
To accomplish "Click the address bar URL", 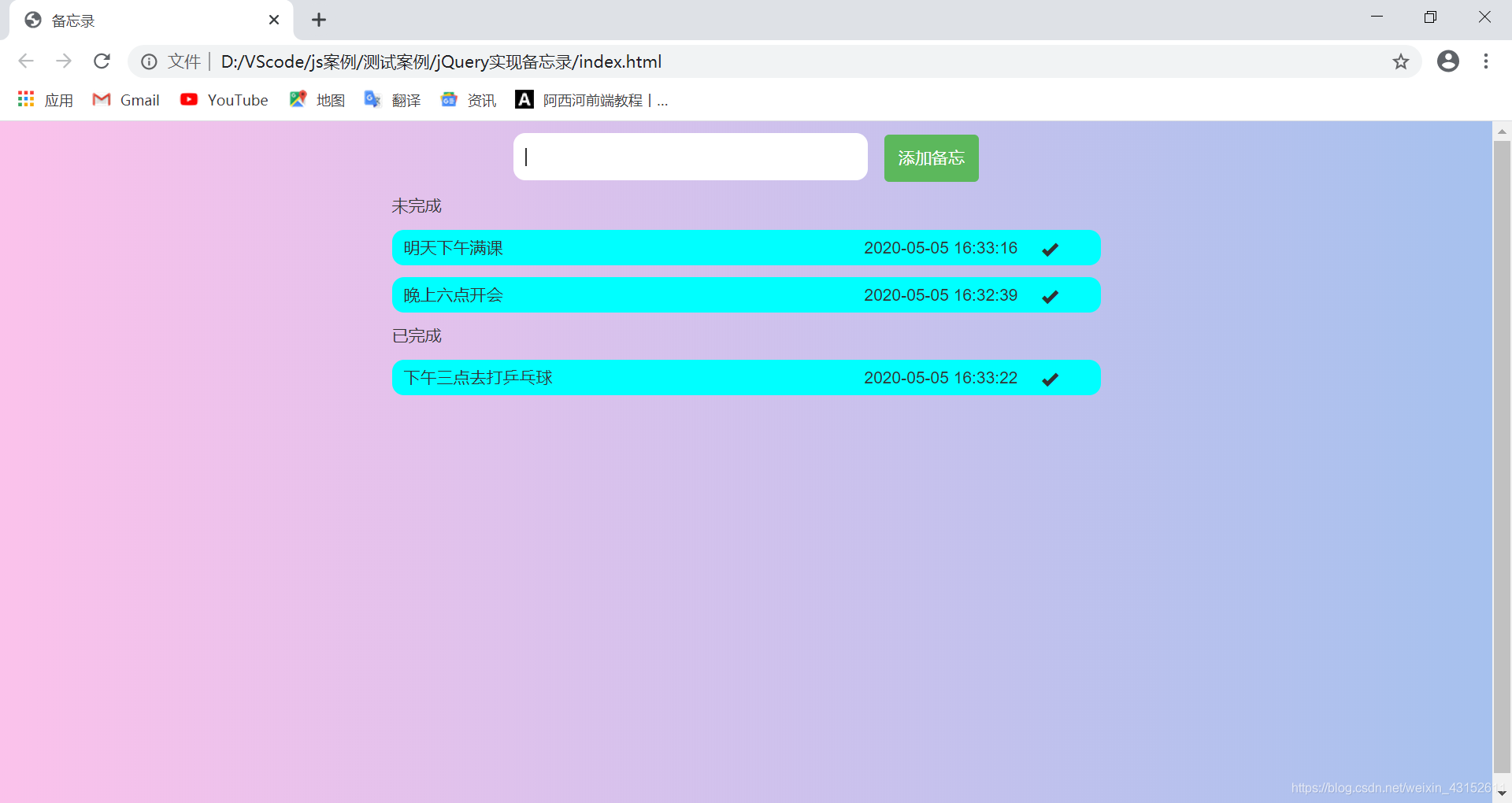I will coord(441,61).
